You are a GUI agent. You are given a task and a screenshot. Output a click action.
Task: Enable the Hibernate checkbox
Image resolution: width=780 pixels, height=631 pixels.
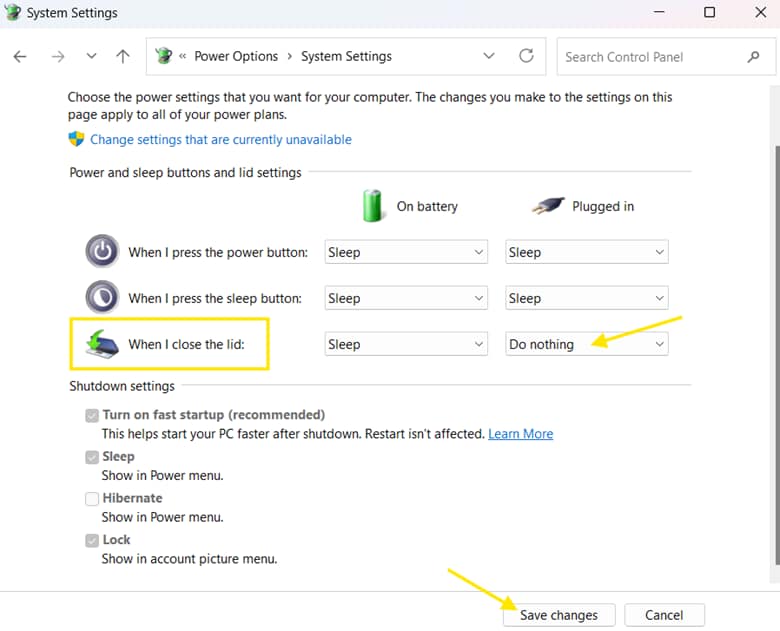pos(92,499)
